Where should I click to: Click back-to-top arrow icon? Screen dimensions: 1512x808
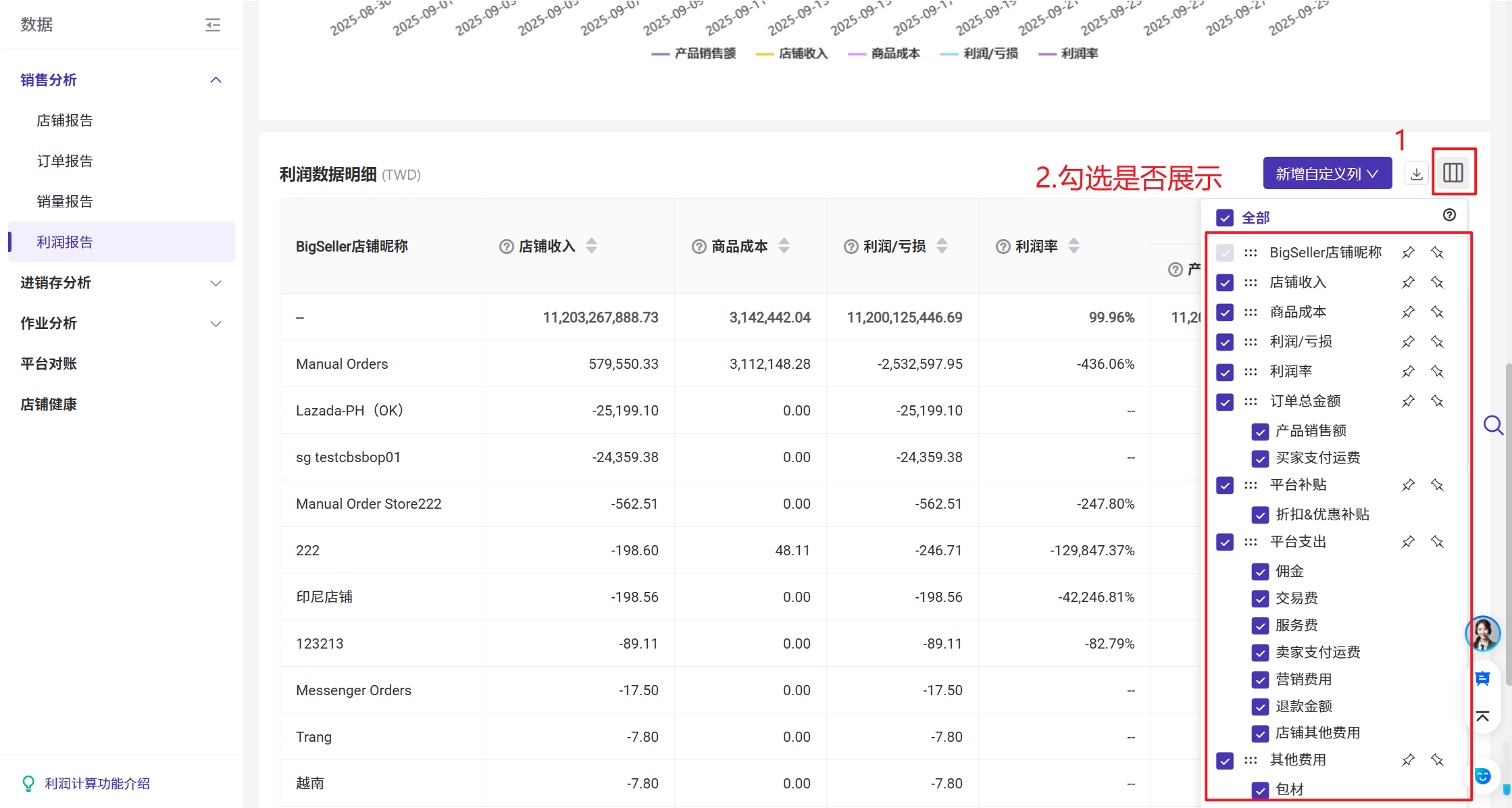click(x=1482, y=716)
